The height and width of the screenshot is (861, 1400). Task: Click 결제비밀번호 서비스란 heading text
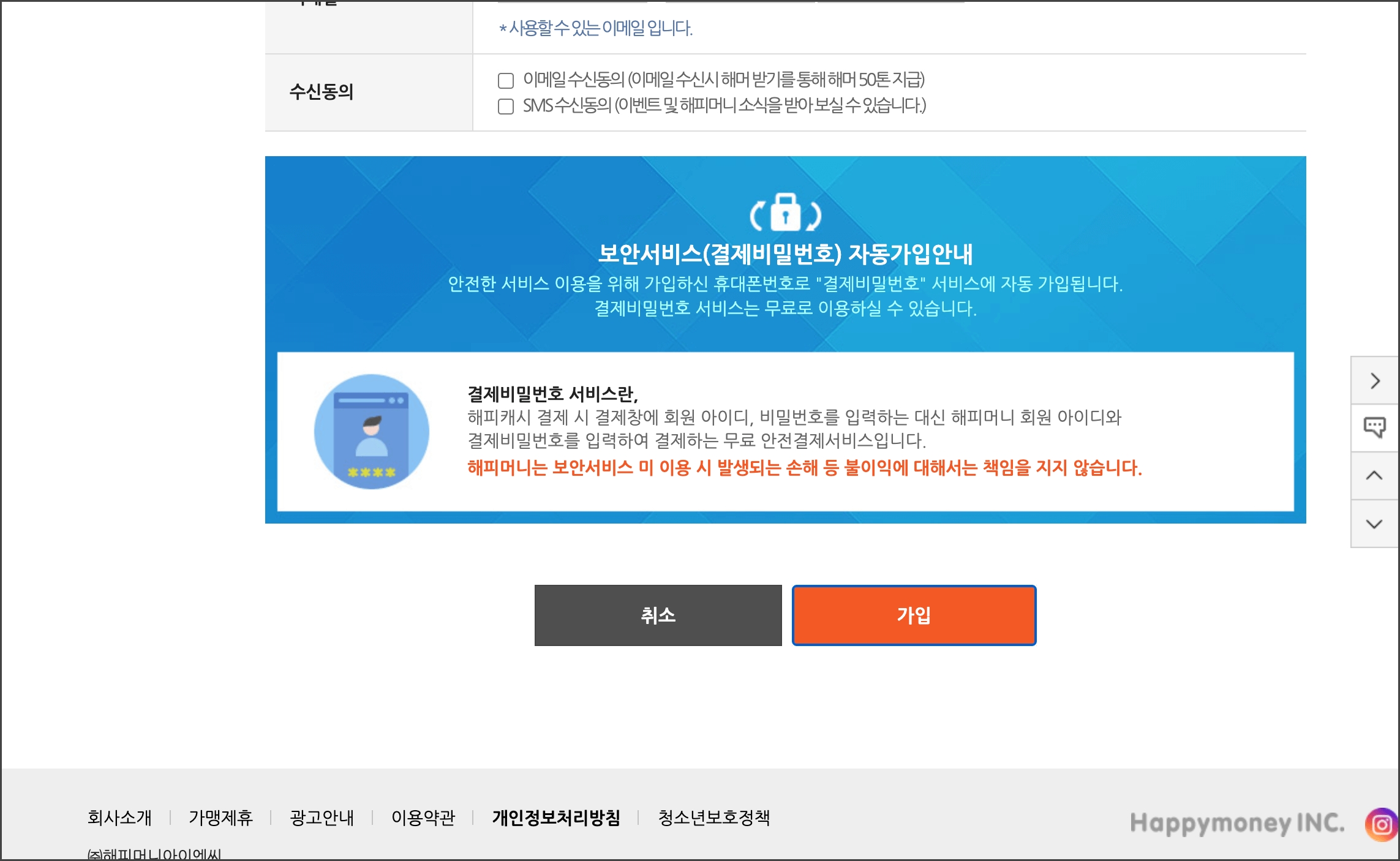pyautogui.click(x=552, y=394)
